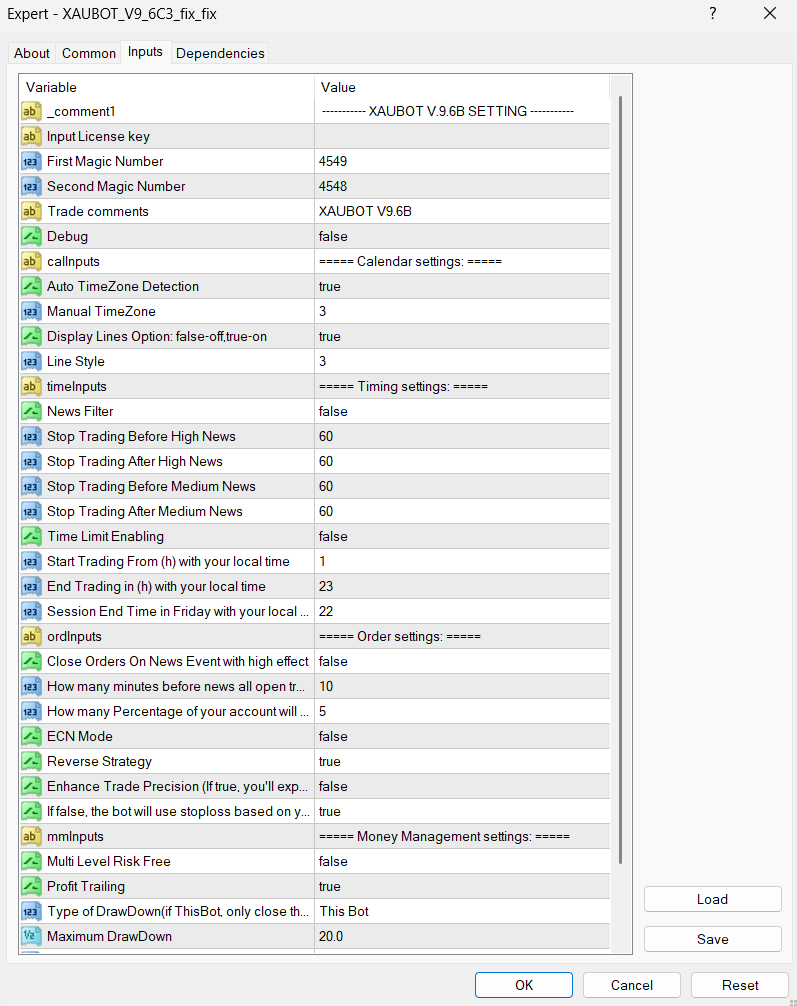Screen dimensions: 797x1006
Task: Click the icon beside Maximum DrawDown
Action: 31,936
